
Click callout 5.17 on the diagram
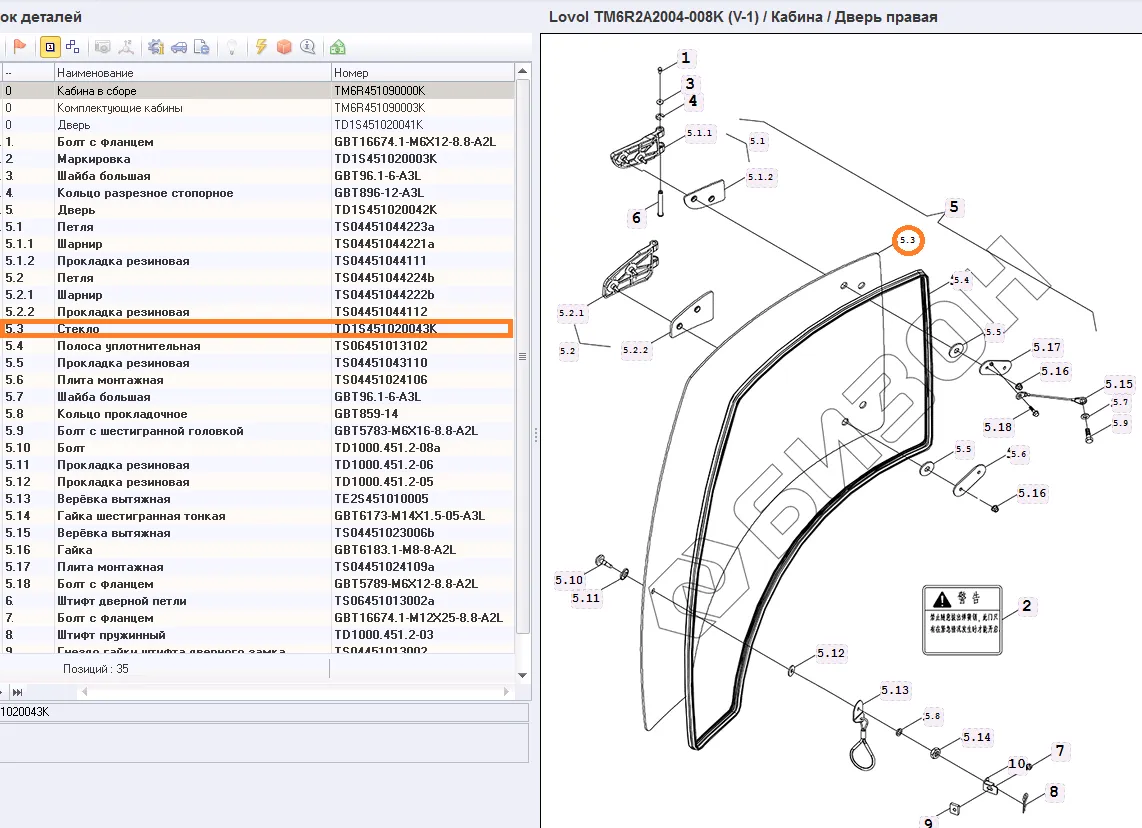point(1047,348)
